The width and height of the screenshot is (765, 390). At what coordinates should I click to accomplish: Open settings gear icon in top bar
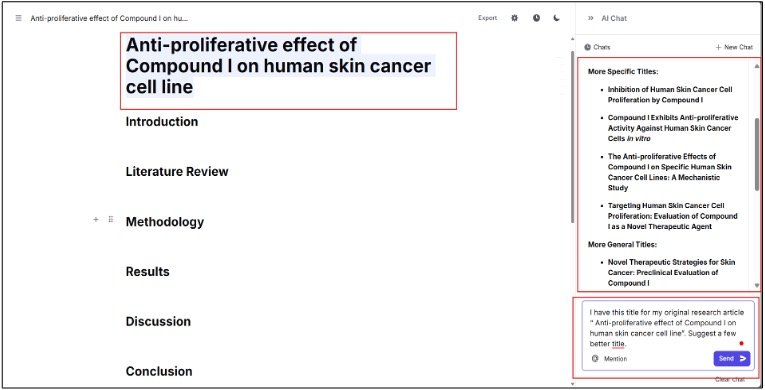(x=514, y=18)
